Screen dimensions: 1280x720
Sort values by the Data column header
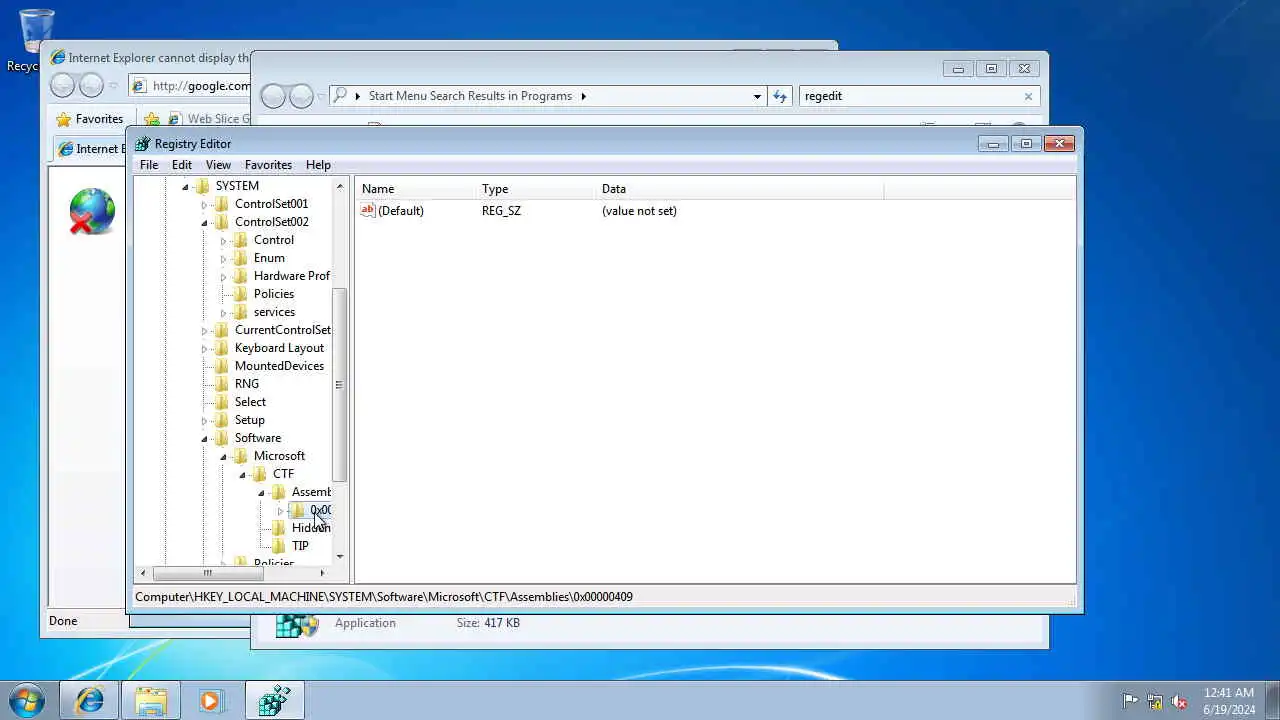click(x=740, y=189)
